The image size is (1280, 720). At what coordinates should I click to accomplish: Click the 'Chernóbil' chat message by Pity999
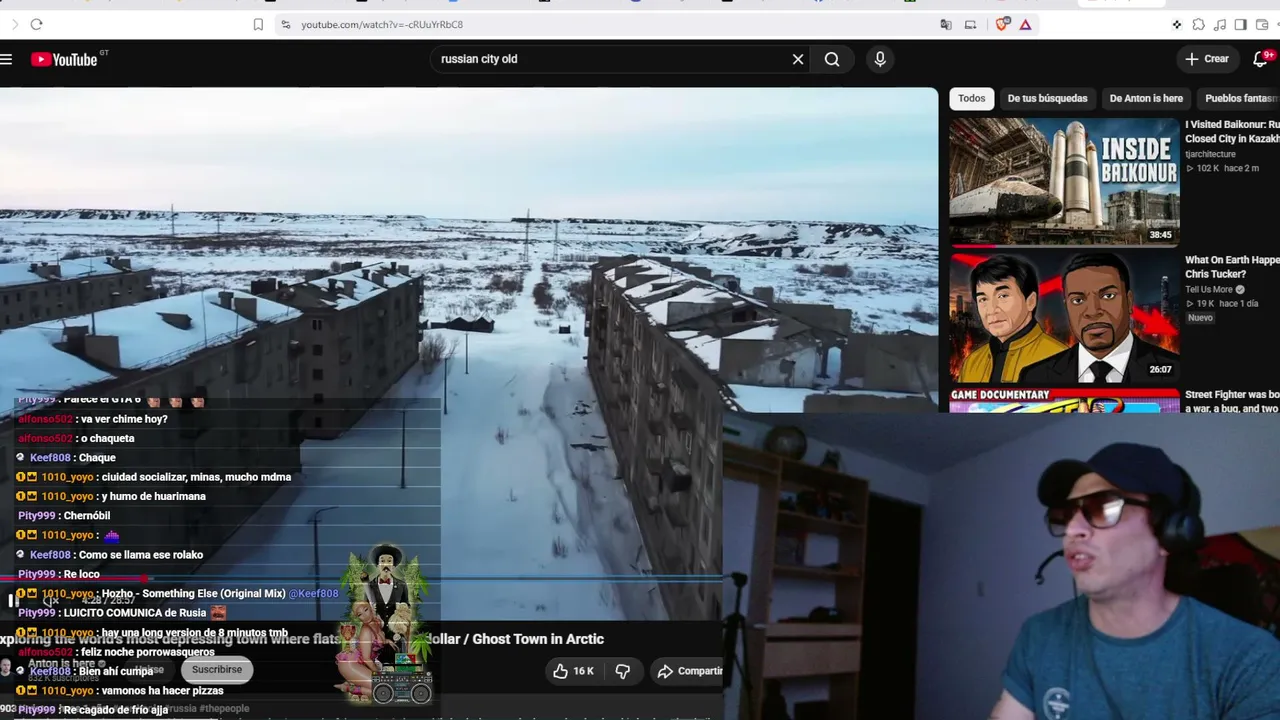(64, 516)
